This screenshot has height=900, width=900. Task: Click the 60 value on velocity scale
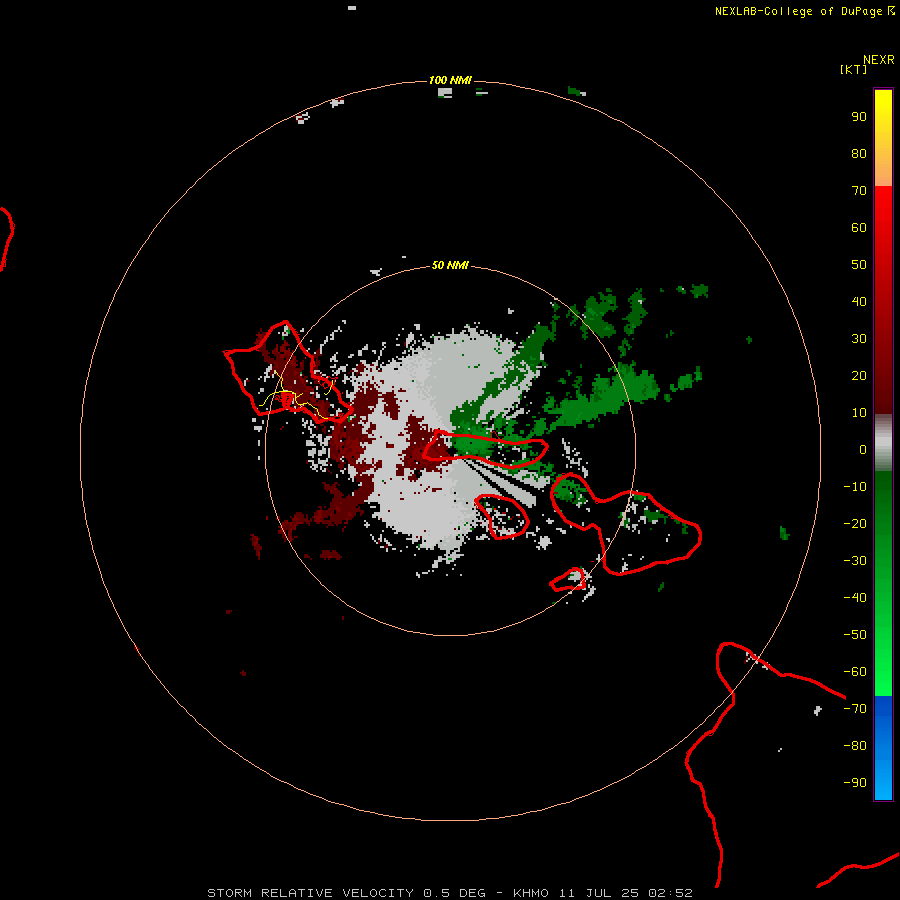click(859, 227)
